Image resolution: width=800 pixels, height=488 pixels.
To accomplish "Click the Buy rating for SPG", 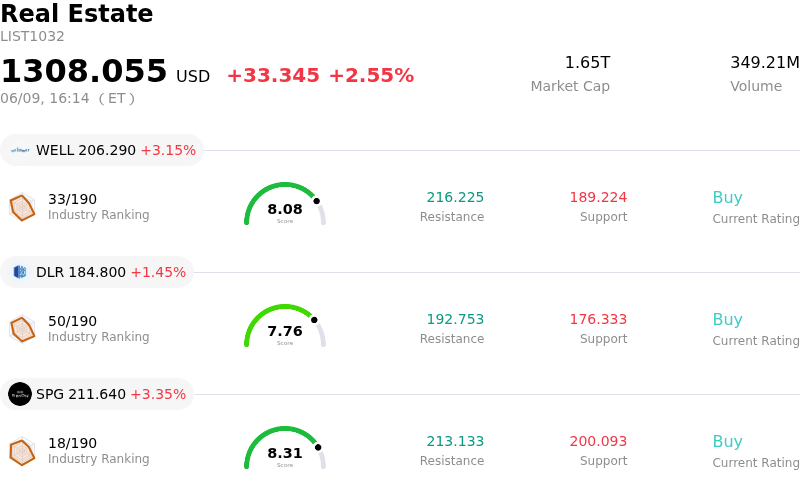I will pos(728,441).
